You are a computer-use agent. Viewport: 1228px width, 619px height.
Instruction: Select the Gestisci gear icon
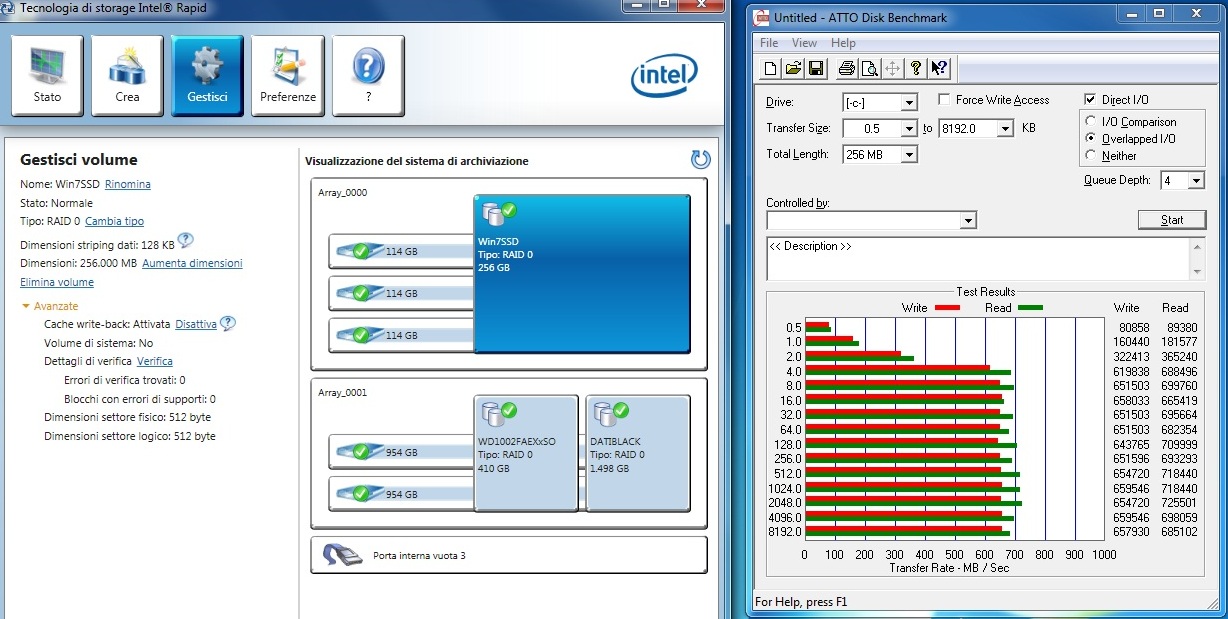click(x=207, y=67)
